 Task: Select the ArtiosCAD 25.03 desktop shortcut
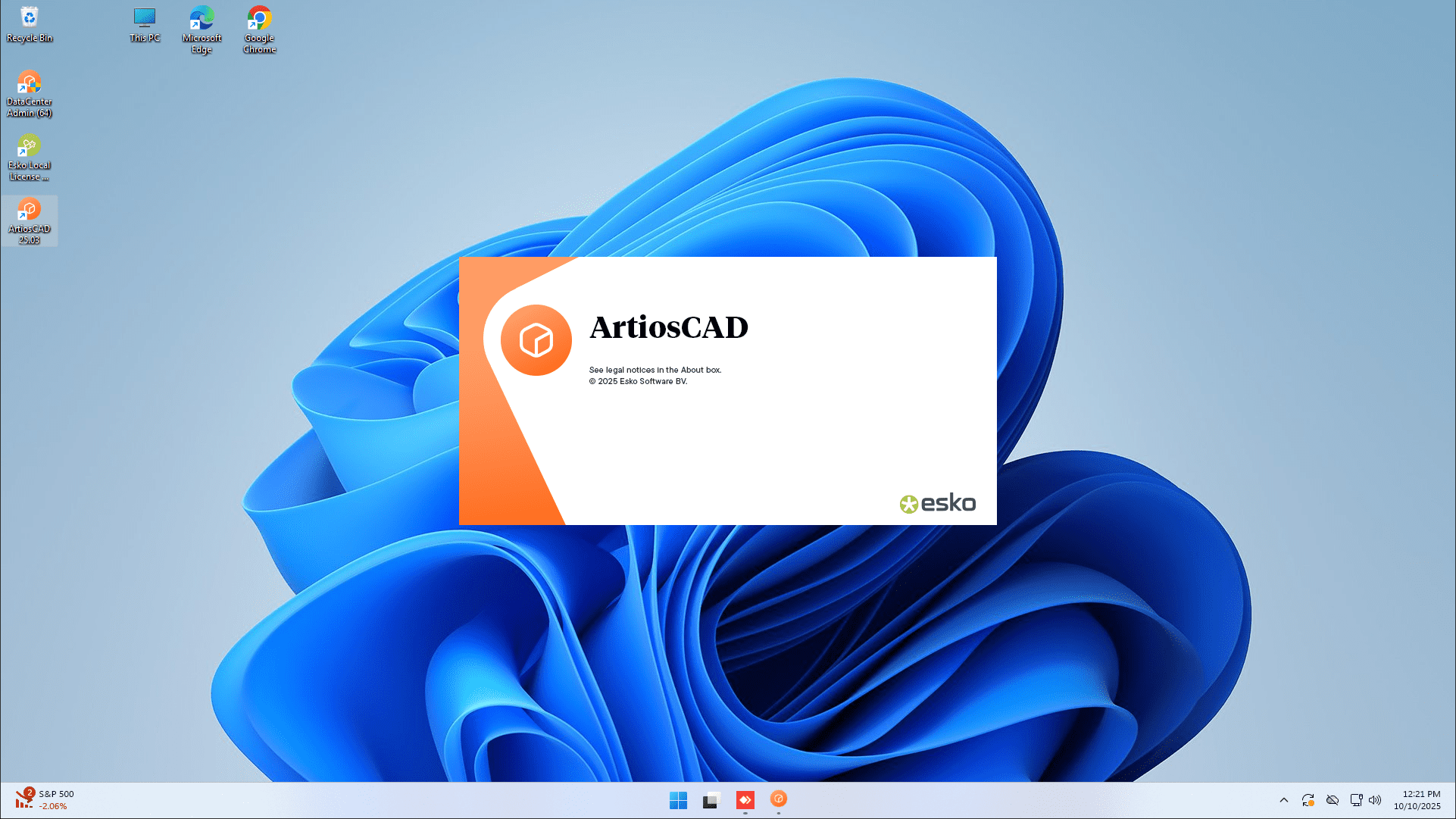pyautogui.click(x=30, y=220)
